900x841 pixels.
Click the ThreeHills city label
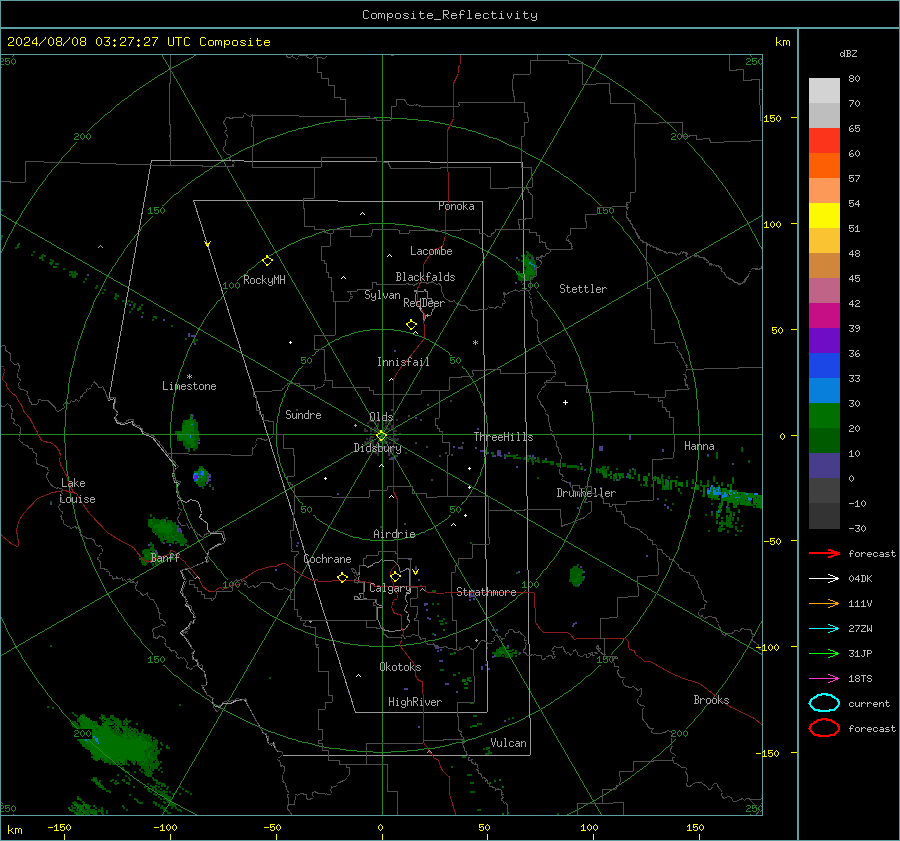tap(503, 437)
